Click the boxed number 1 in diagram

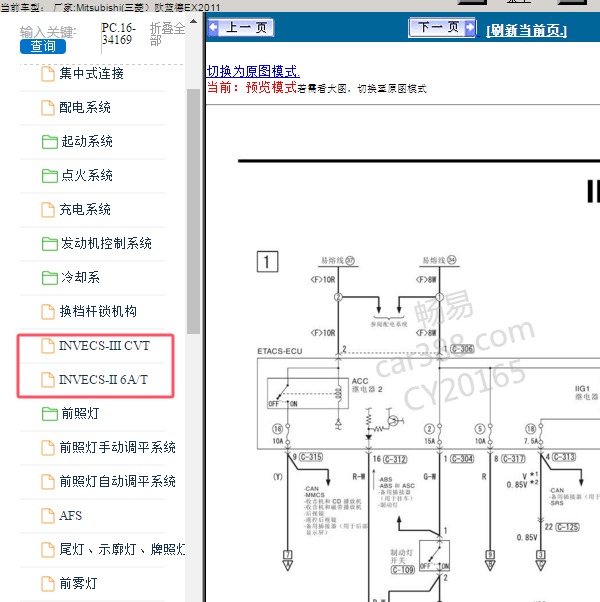tap(268, 262)
